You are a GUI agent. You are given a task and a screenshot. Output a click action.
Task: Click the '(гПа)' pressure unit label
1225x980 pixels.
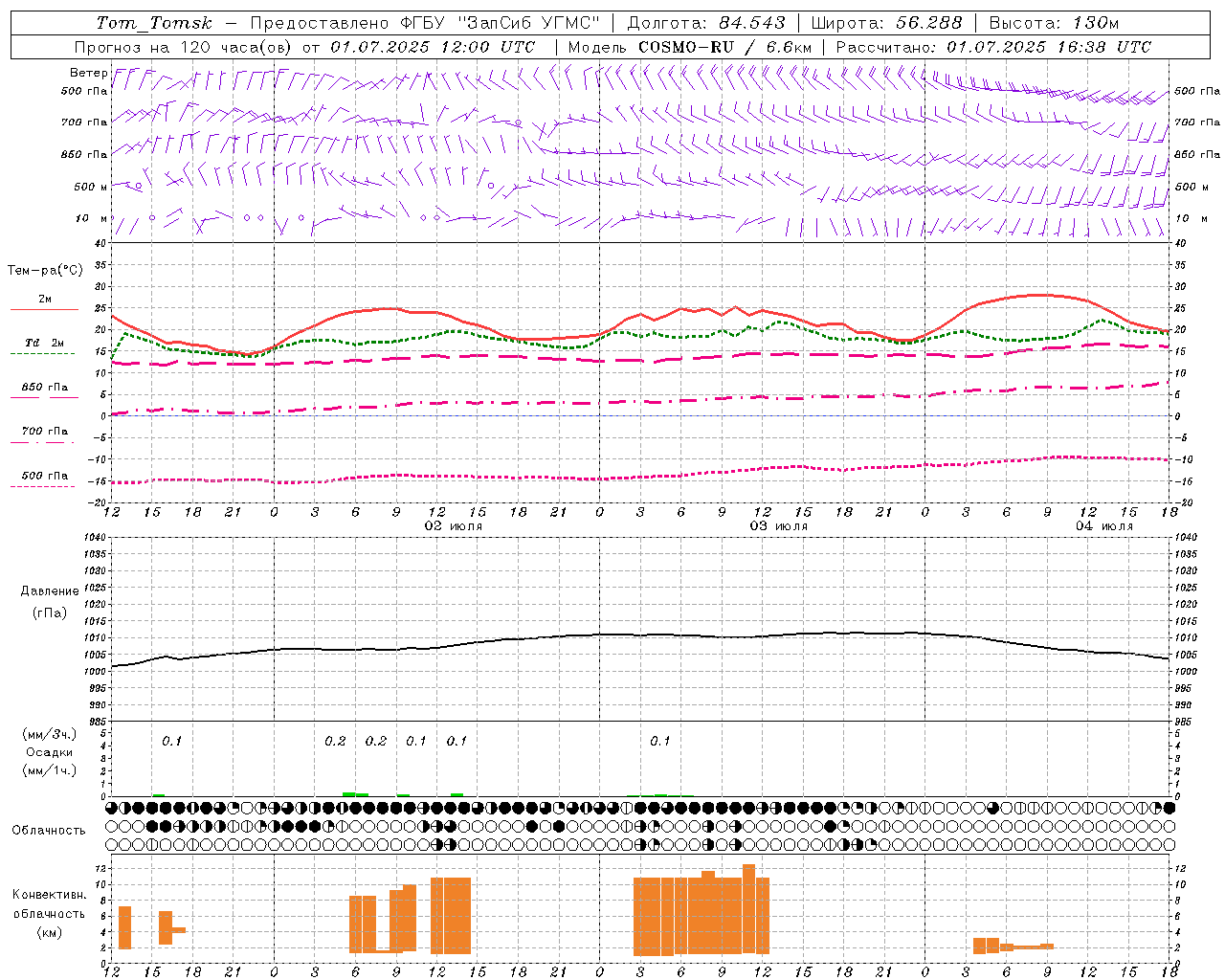(49, 613)
